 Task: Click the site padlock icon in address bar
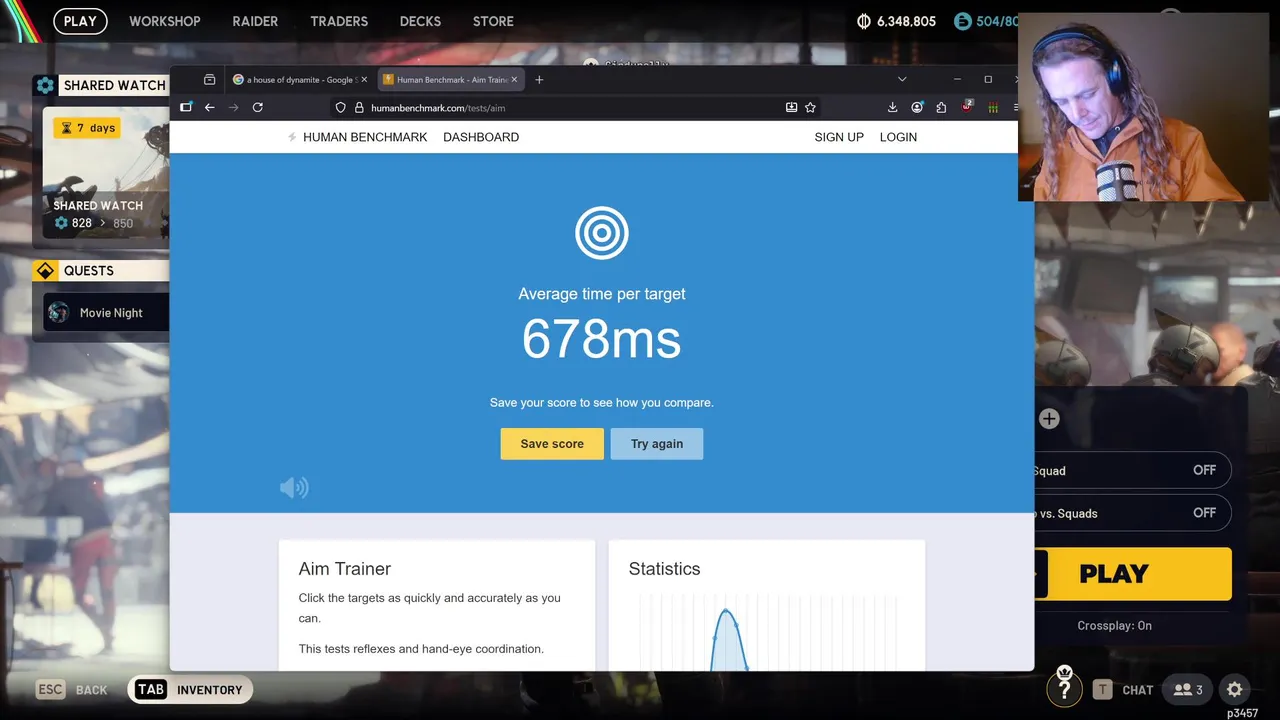(358, 107)
